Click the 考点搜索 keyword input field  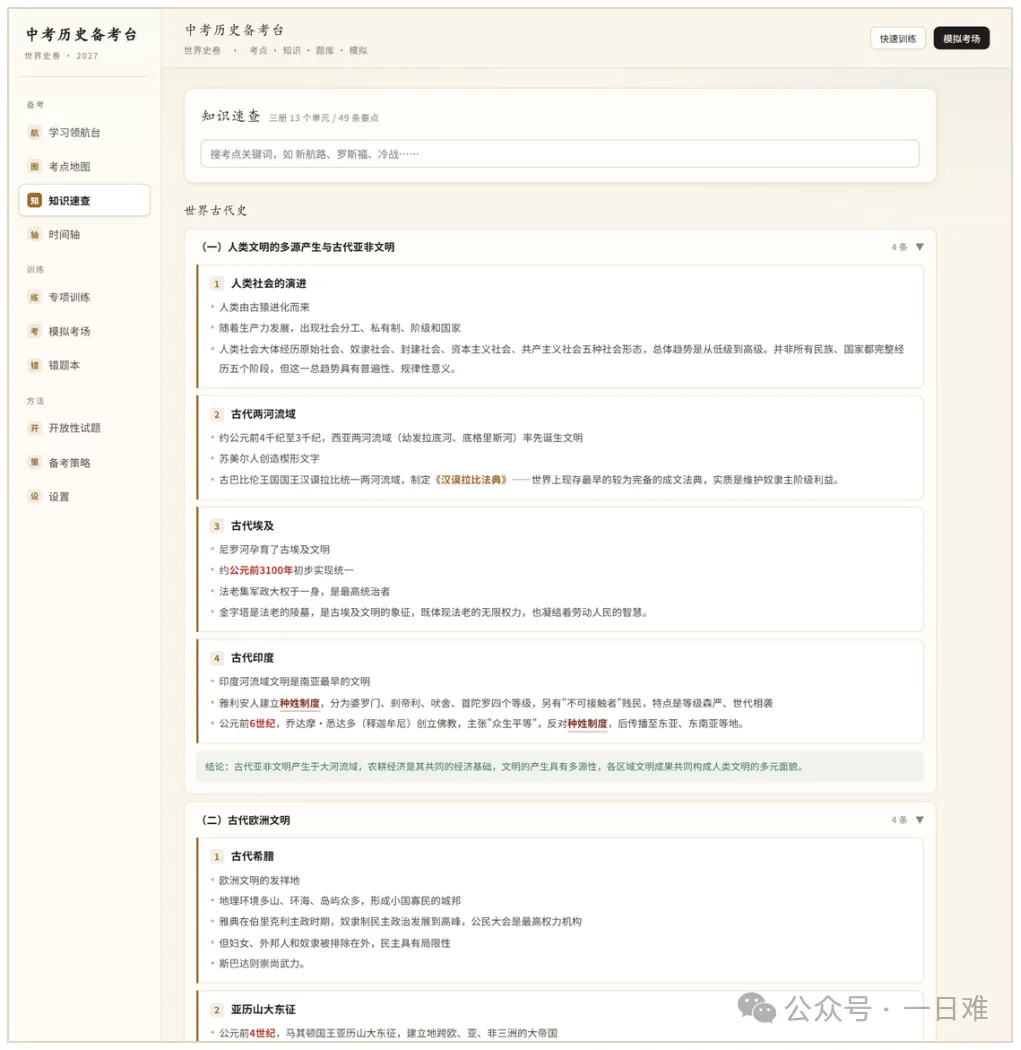[560, 154]
